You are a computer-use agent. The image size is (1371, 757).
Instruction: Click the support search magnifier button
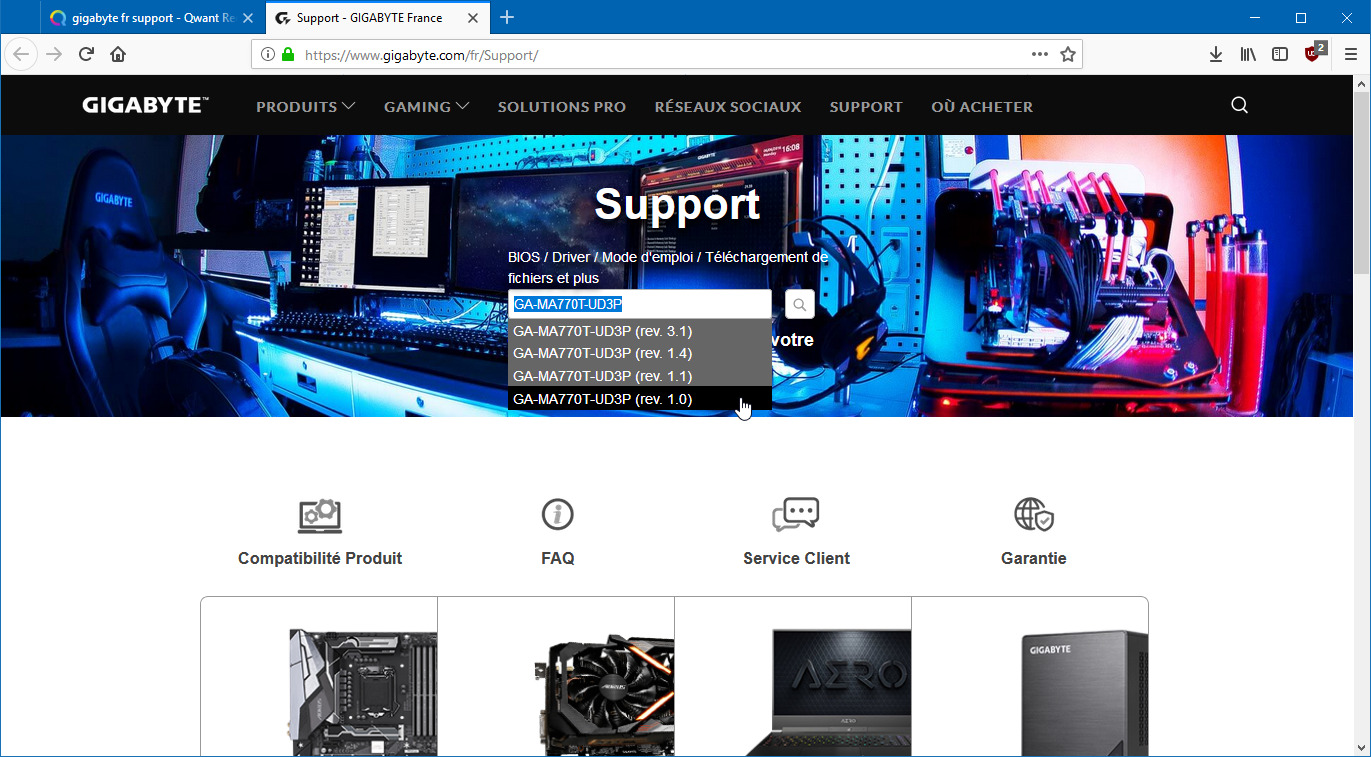click(x=800, y=305)
